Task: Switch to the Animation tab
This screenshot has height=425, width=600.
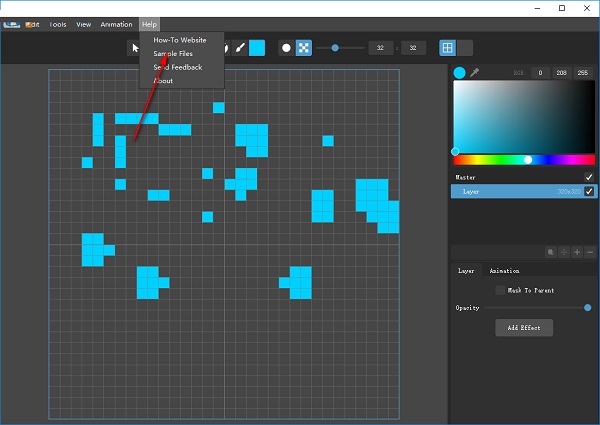Action: click(x=504, y=270)
